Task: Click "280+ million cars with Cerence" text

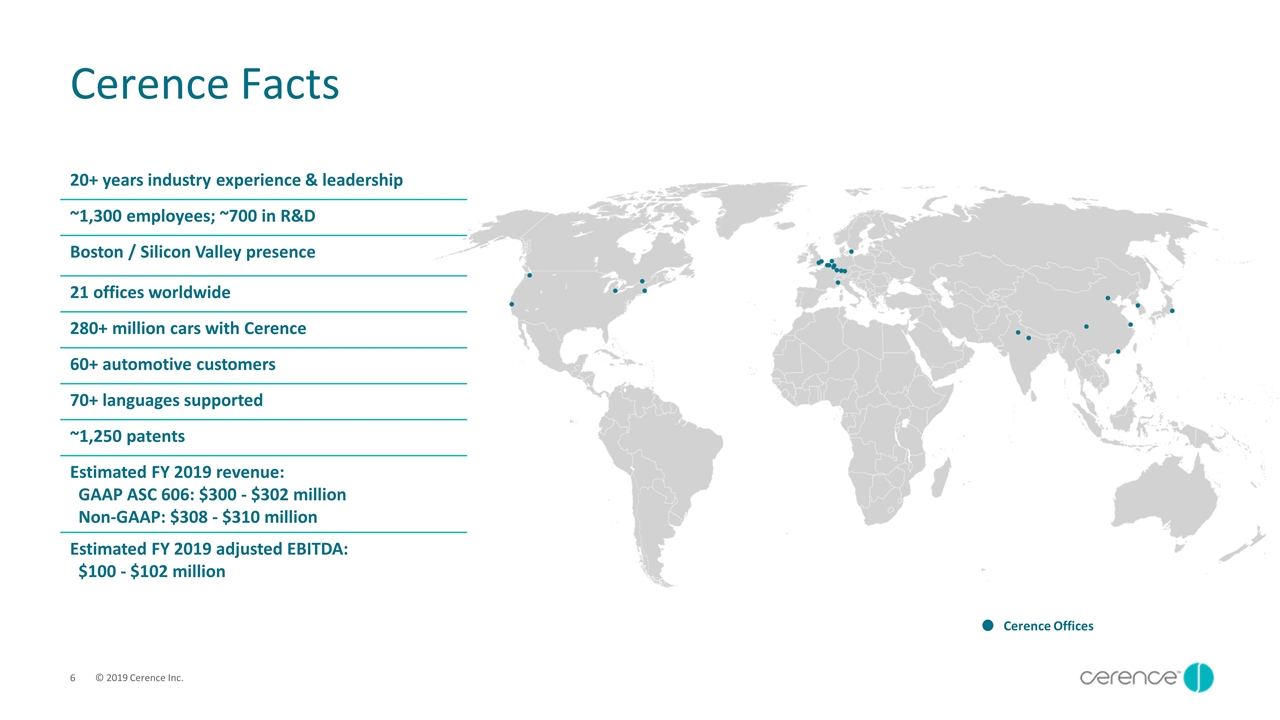Action: click(188, 328)
